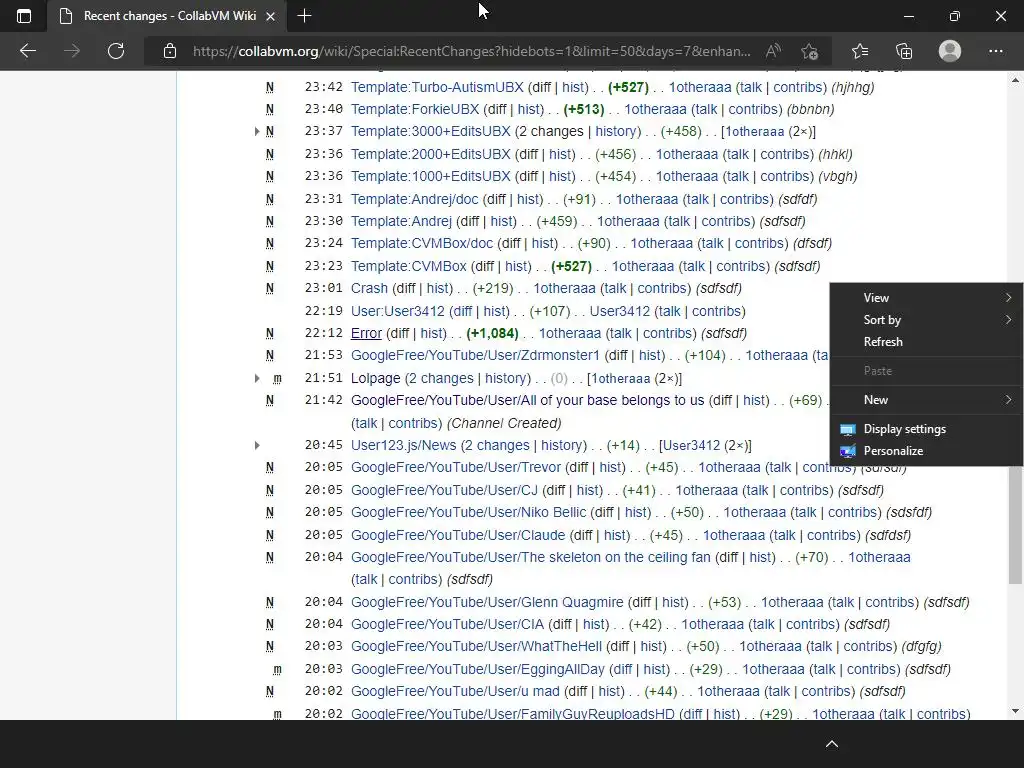Click the m marker on Lolpage row
The height and width of the screenshot is (768, 1024).
coord(277,379)
